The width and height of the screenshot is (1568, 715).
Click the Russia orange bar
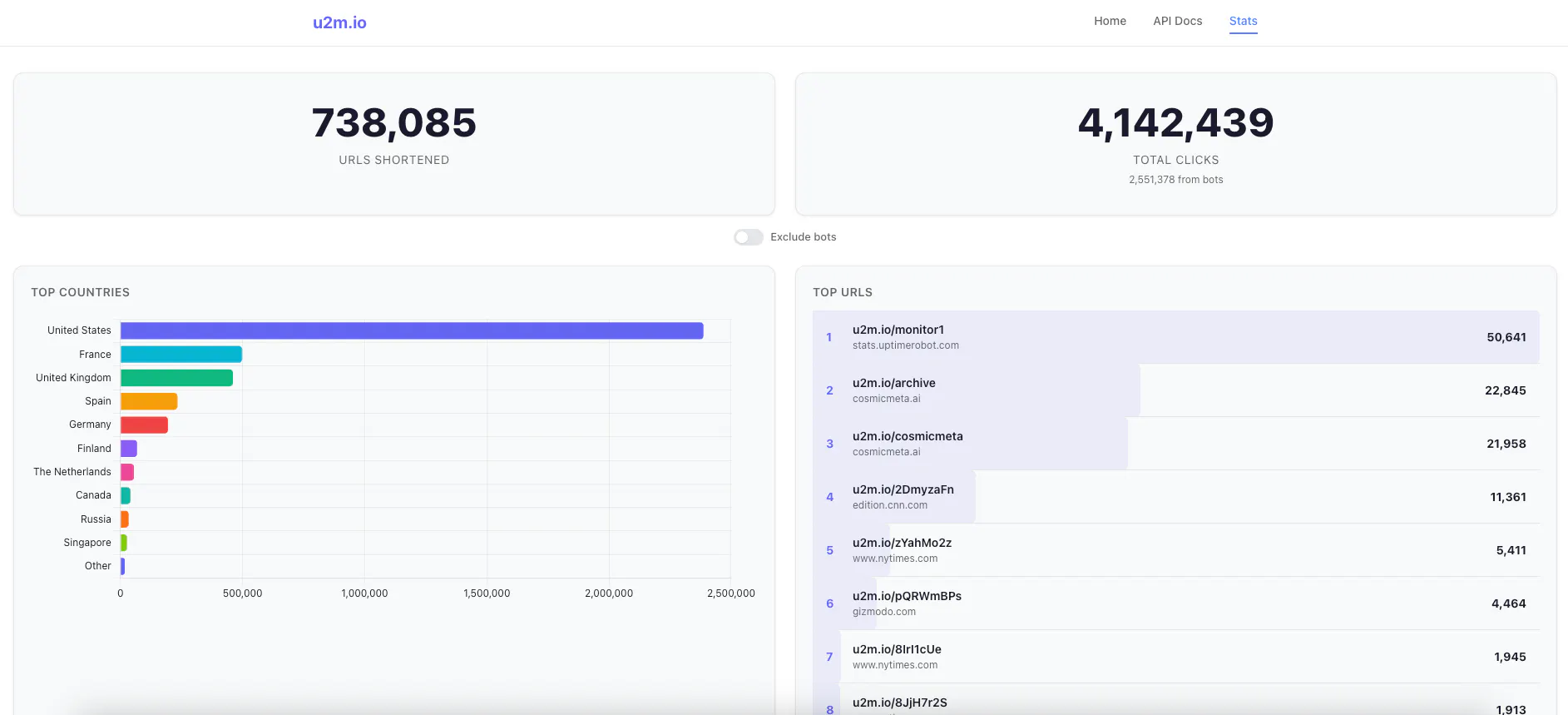125,519
